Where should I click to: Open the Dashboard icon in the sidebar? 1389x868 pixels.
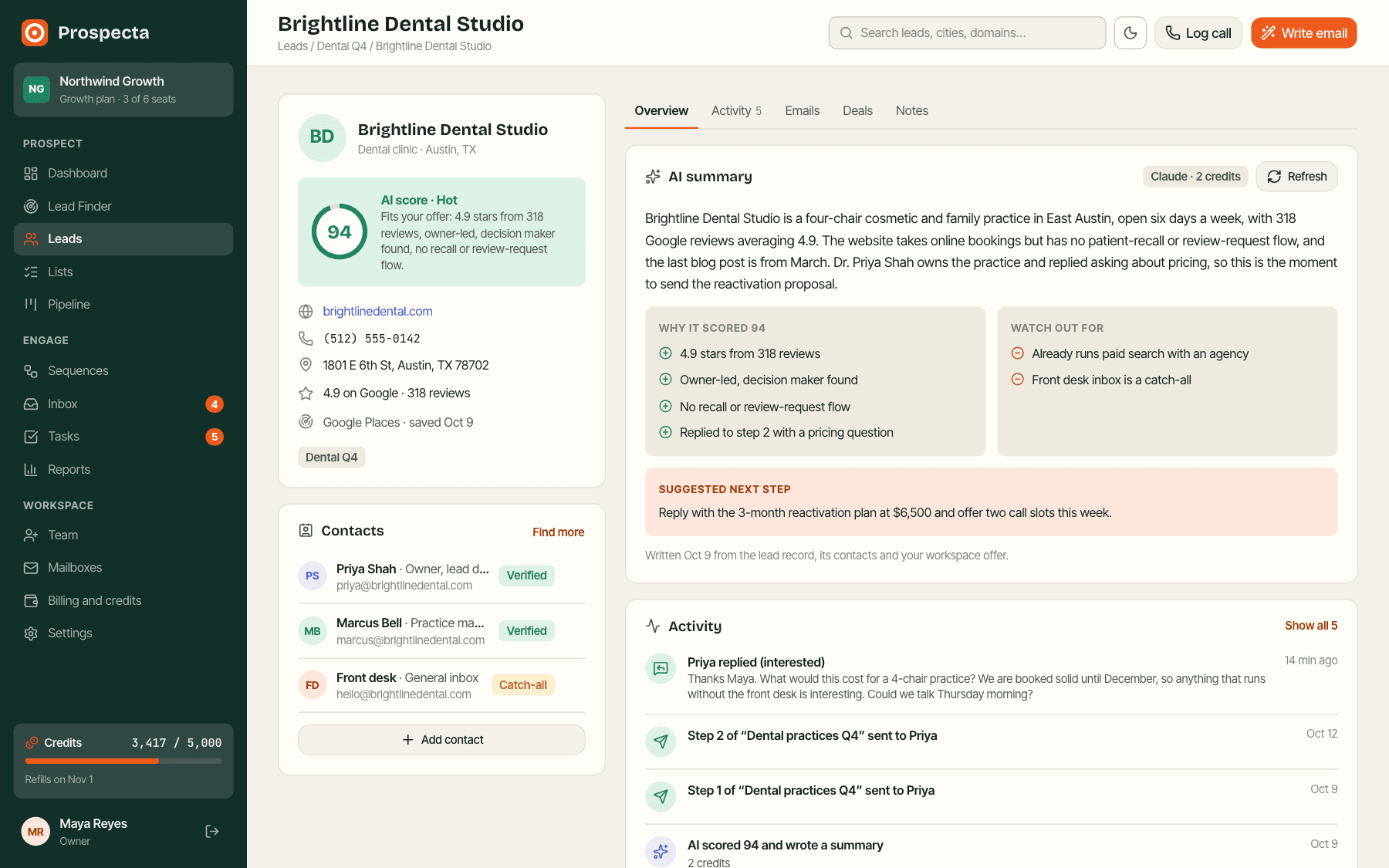pyautogui.click(x=31, y=174)
